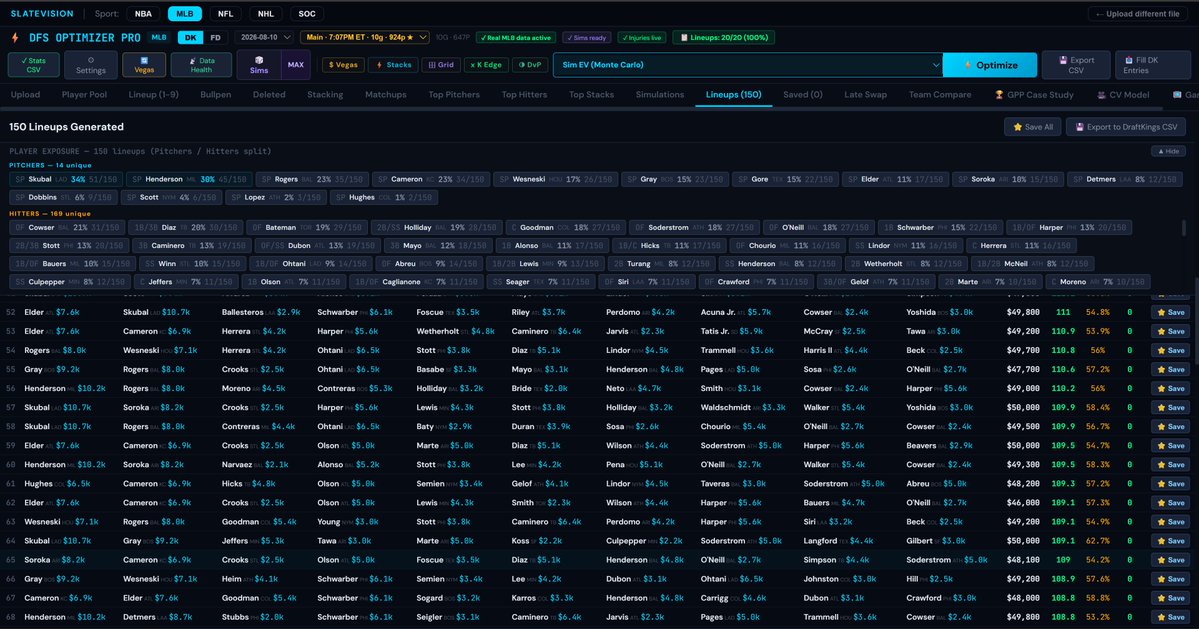Image resolution: width=1199 pixels, height=629 pixels.
Task: Click the exposure panel vertical scrollbar
Action: [x=1185, y=228]
